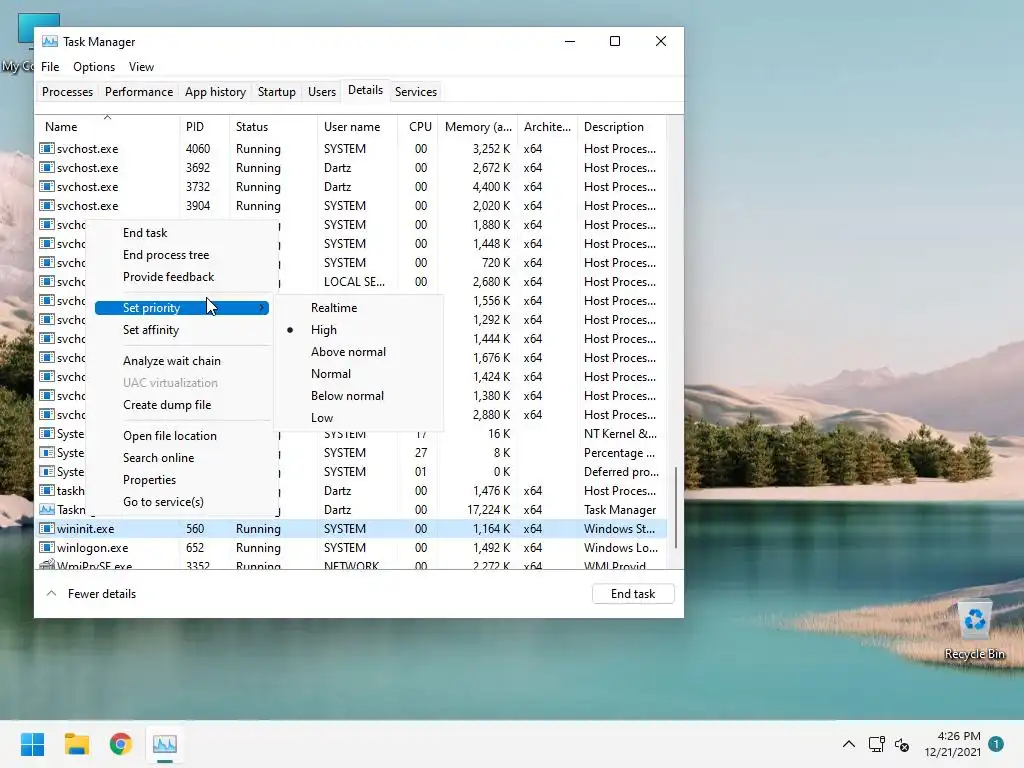This screenshot has width=1024, height=768.
Task: Collapse view with Fewer details
Action: click(x=91, y=594)
